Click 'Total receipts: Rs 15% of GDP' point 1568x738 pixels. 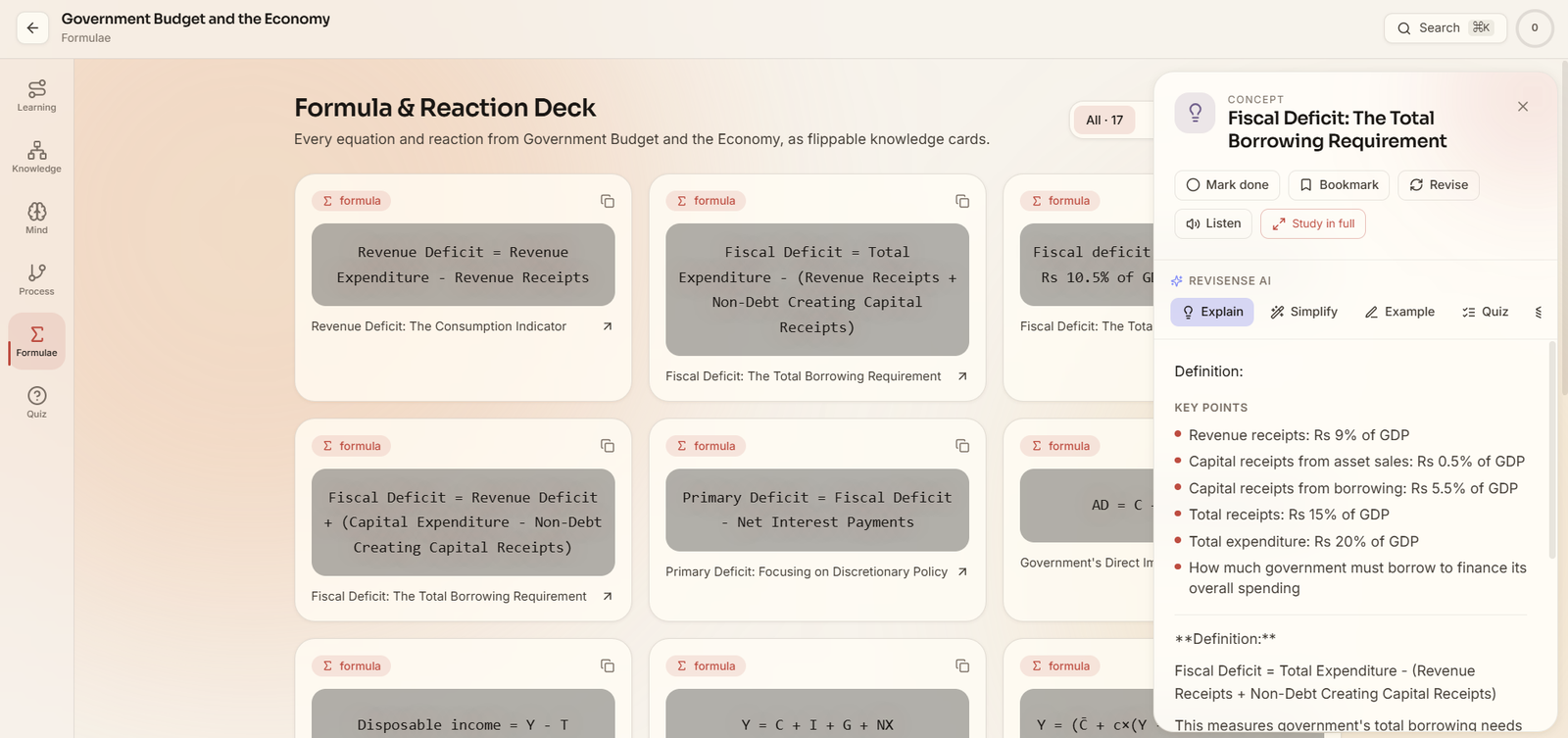coord(1289,515)
